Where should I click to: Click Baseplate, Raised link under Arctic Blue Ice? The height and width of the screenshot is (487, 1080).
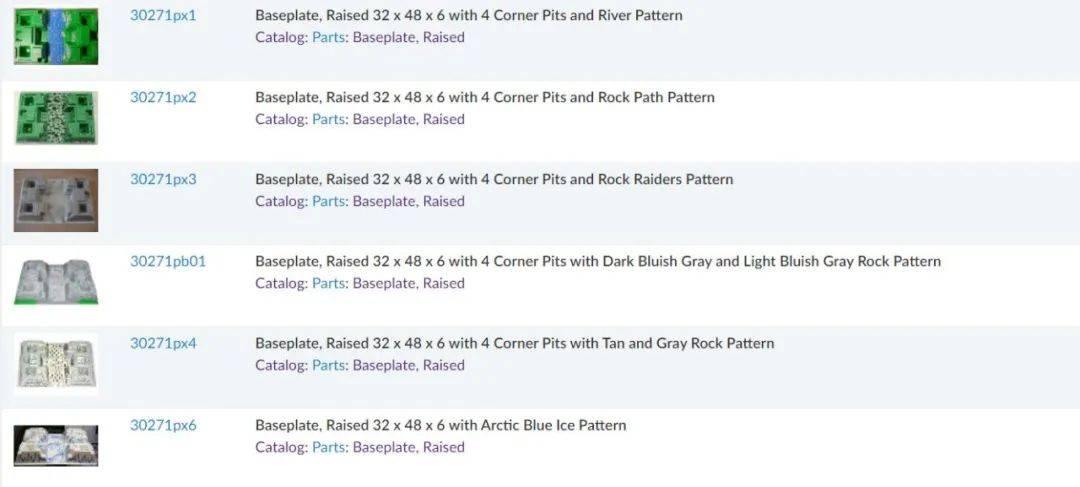409,447
